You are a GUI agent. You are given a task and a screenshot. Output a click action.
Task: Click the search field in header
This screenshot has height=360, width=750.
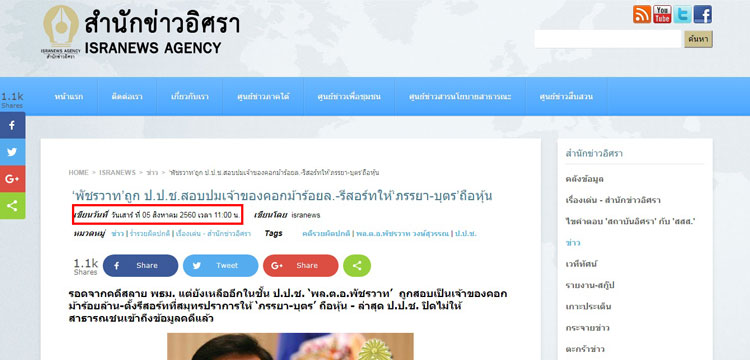607,39
